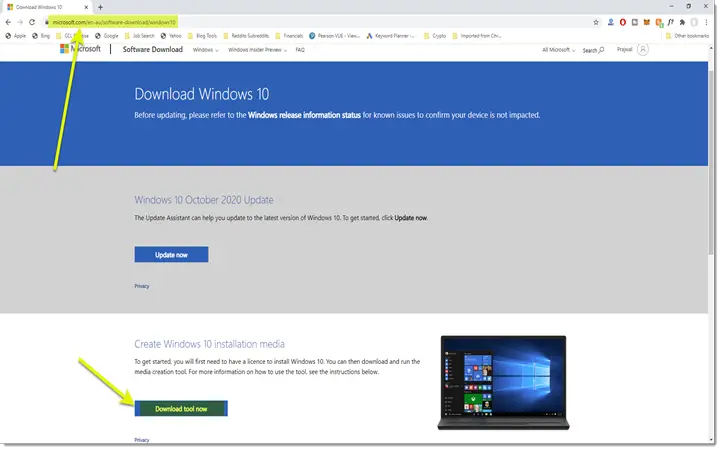Open the red Opera extension icon
The image size is (720, 450).
coord(623,22)
